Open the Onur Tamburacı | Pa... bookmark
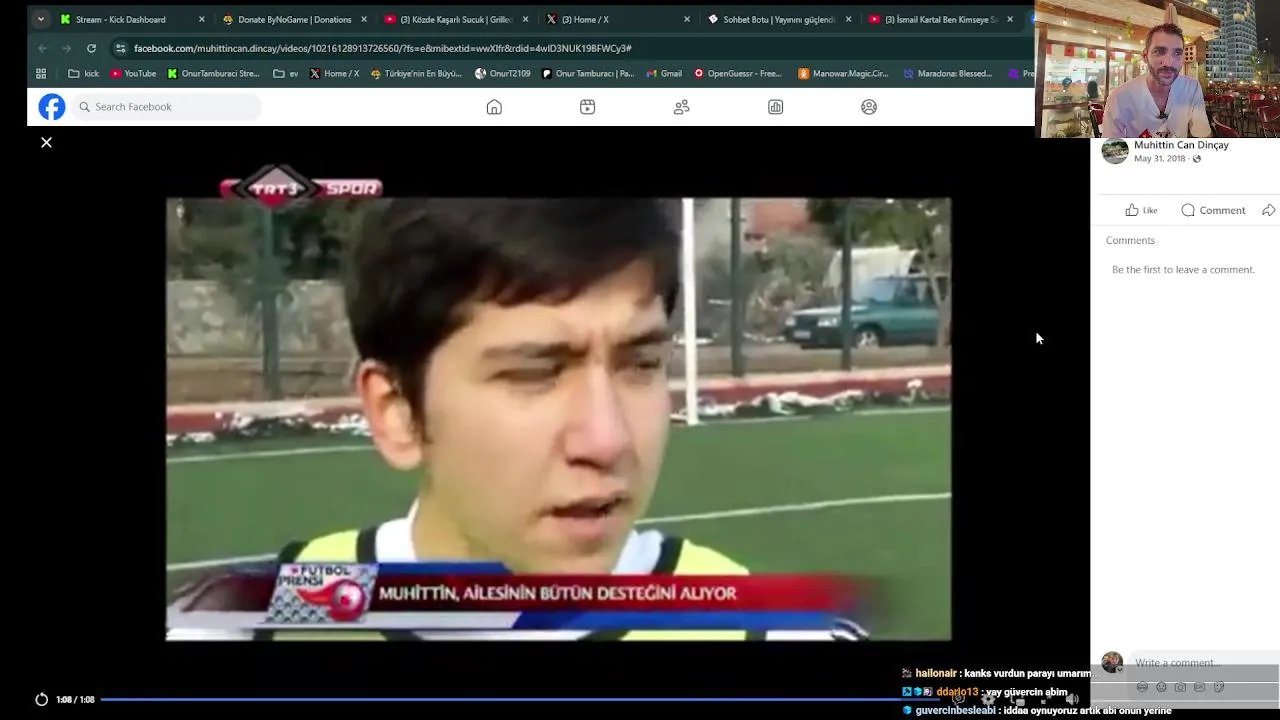 (x=588, y=73)
